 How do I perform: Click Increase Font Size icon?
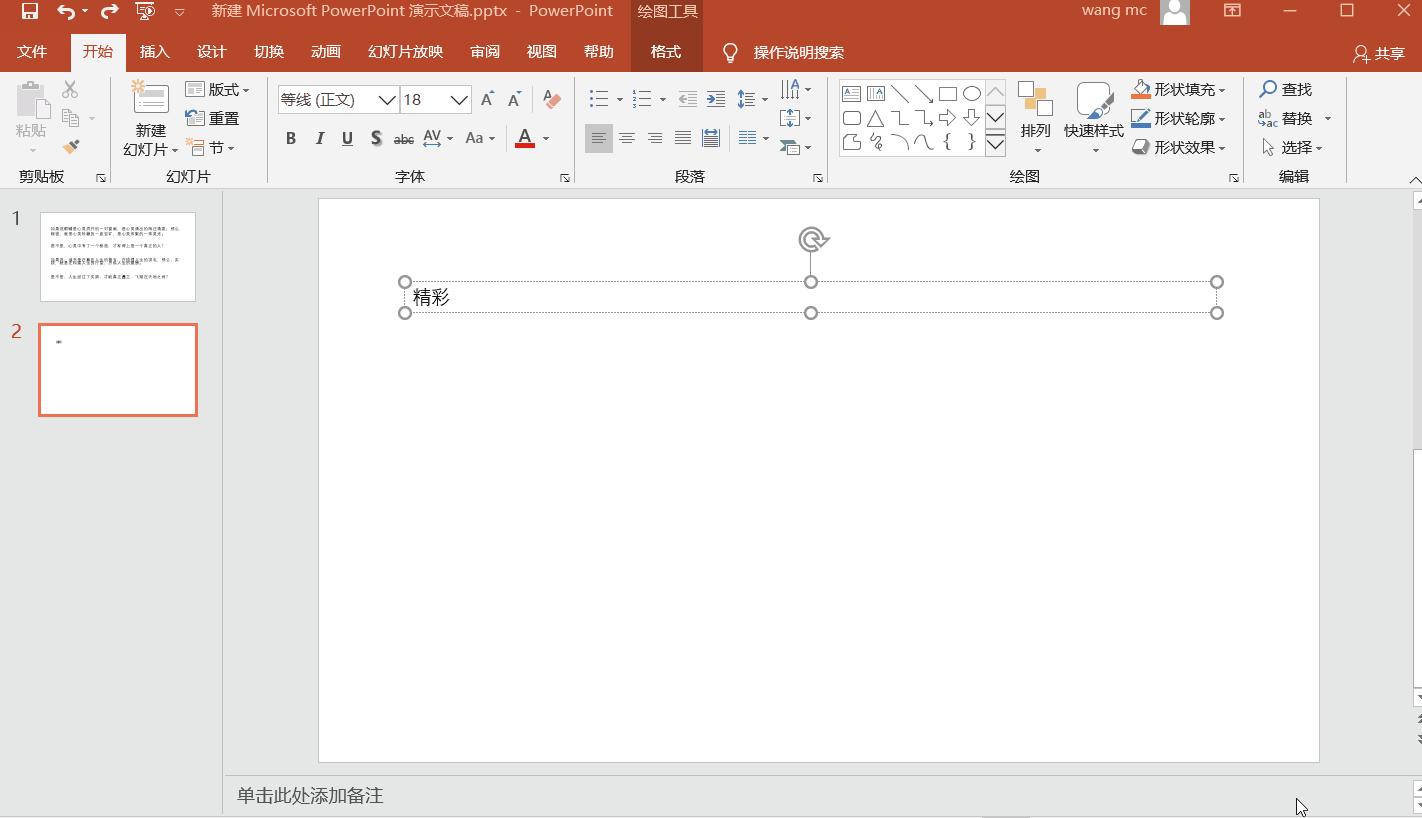487,99
